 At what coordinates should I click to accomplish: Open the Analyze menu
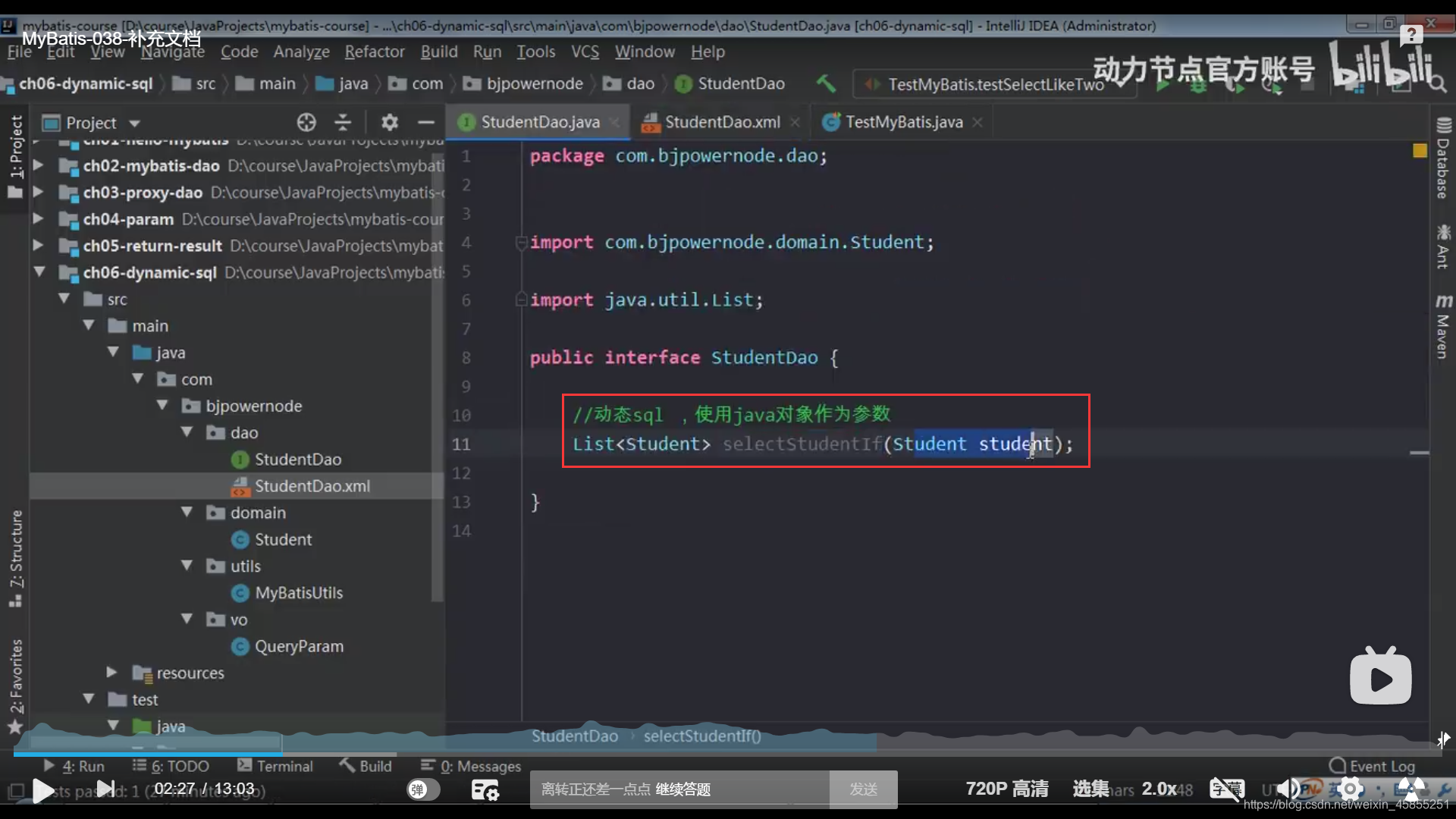(301, 52)
